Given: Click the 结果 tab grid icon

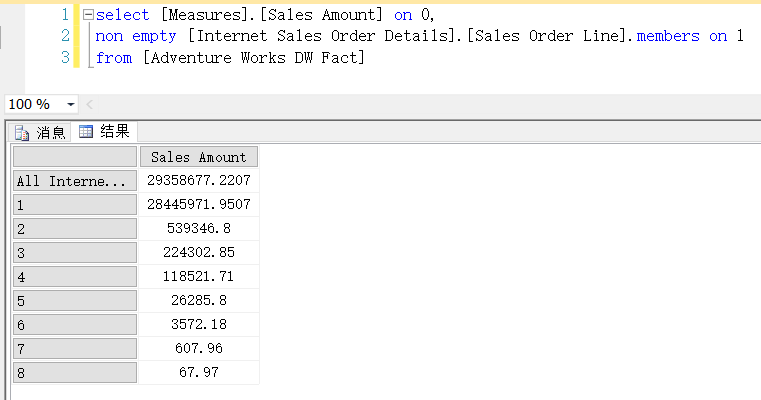Looking at the screenshot, I should pos(86,132).
